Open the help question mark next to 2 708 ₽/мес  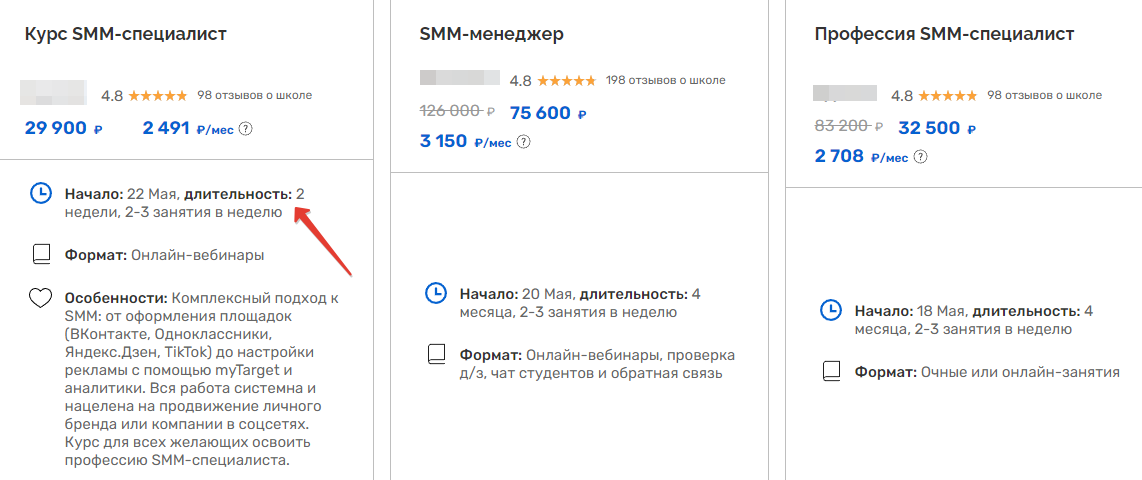pos(921,156)
